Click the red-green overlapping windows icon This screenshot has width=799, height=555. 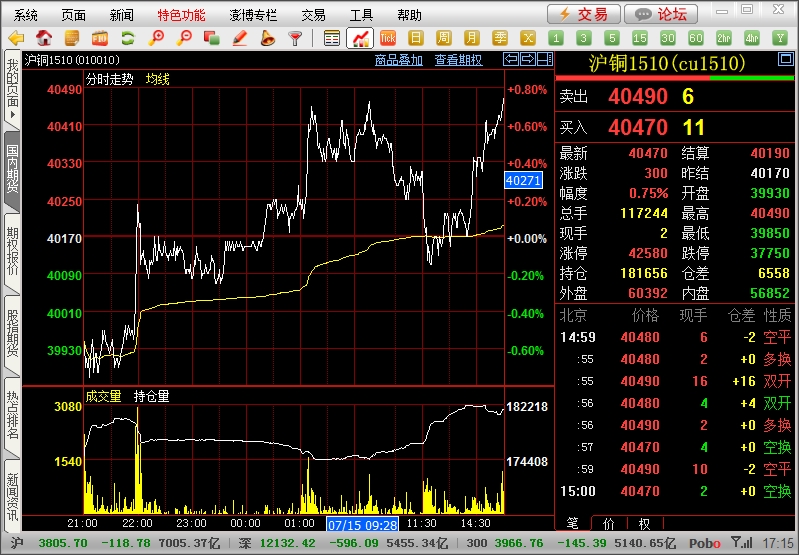pos(211,38)
